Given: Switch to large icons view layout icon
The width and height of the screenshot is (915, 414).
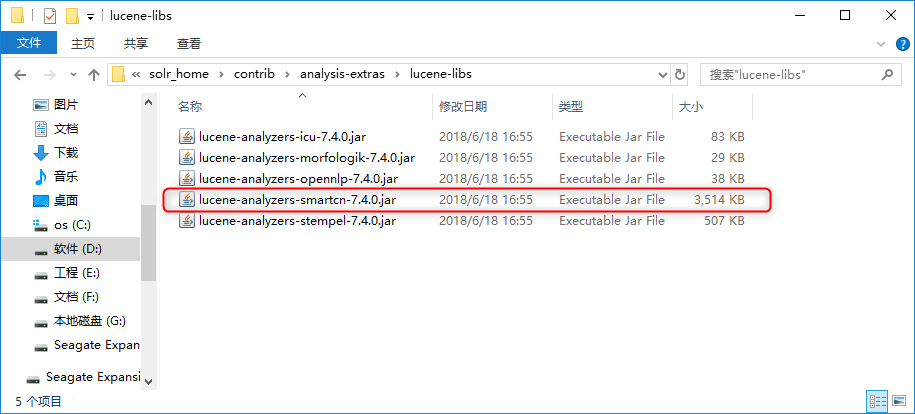Looking at the screenshot, I should pyautogui.click(x=899, y=402).
